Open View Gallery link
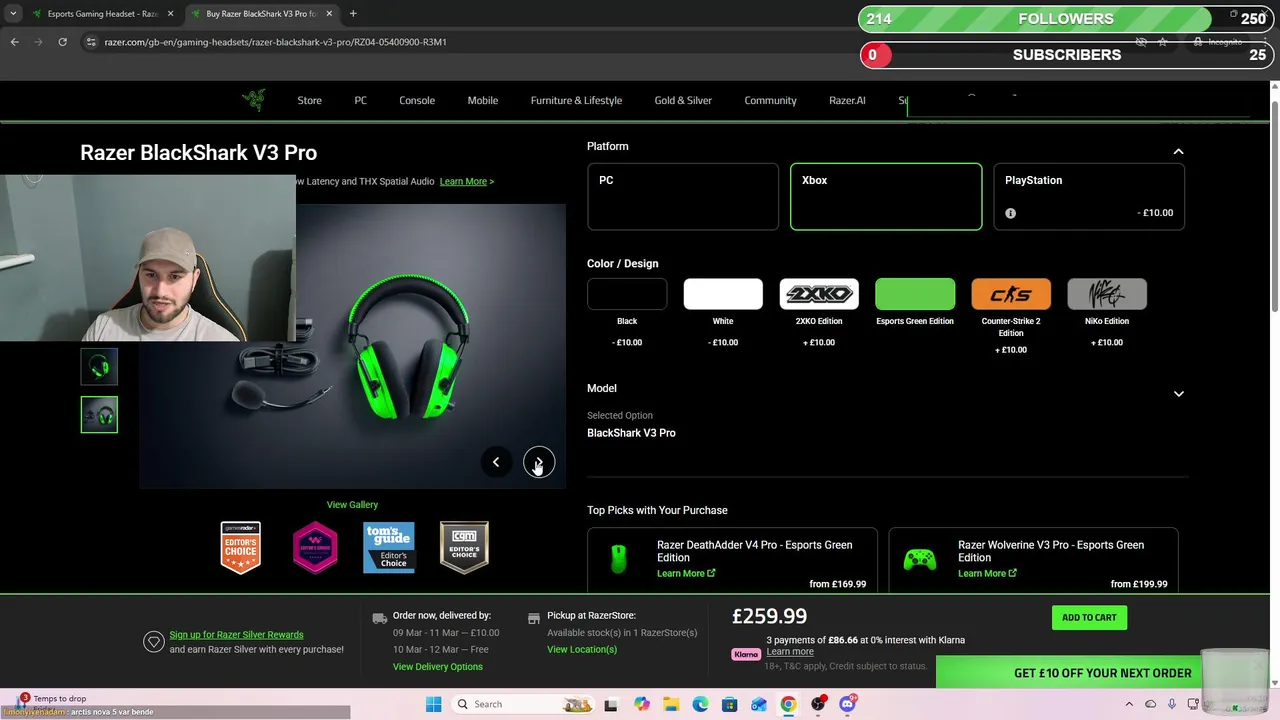This screenshot has width=1280, height=720. point(352,505)
